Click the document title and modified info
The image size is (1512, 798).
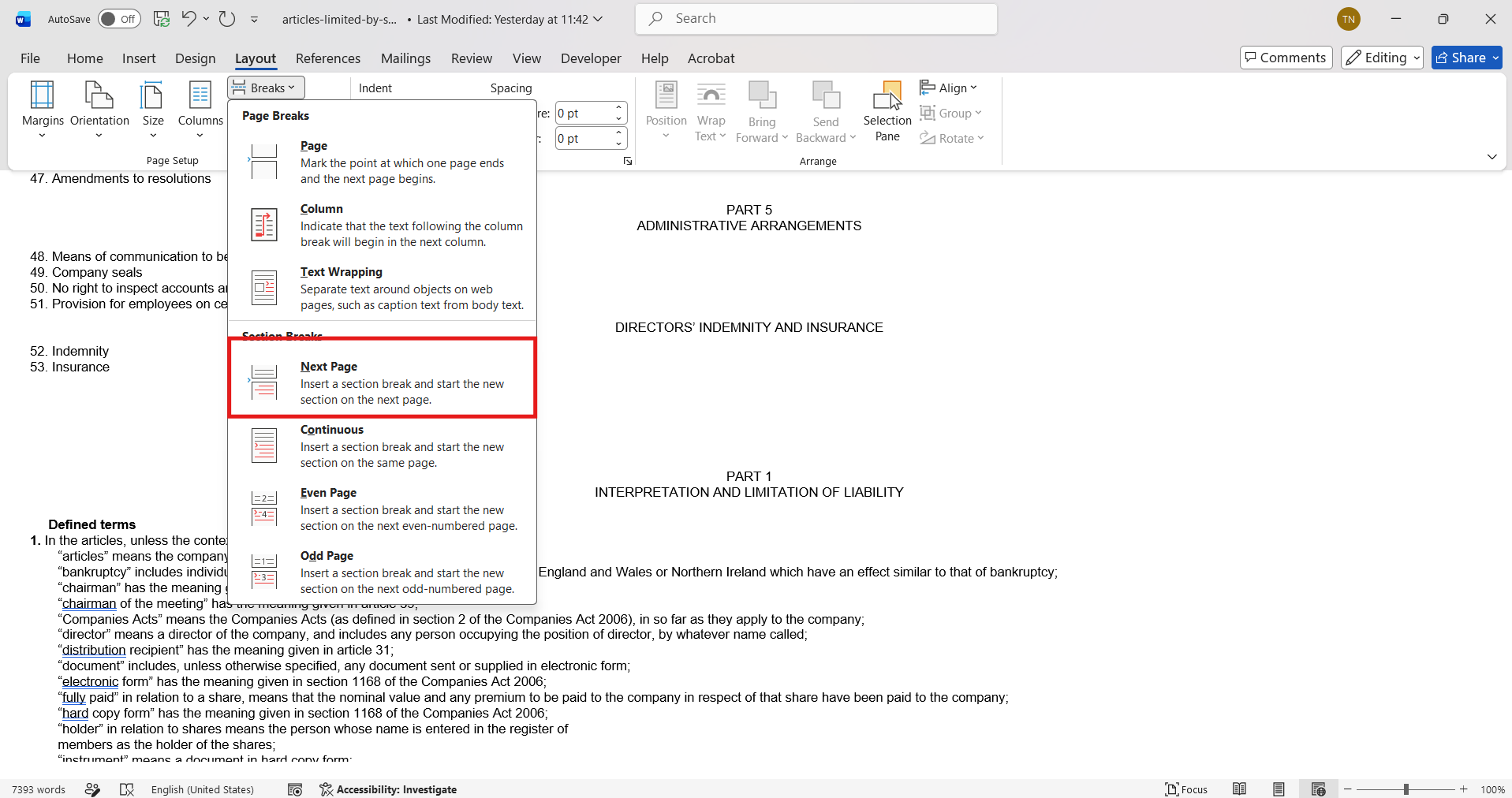click(x=442, y=19)
